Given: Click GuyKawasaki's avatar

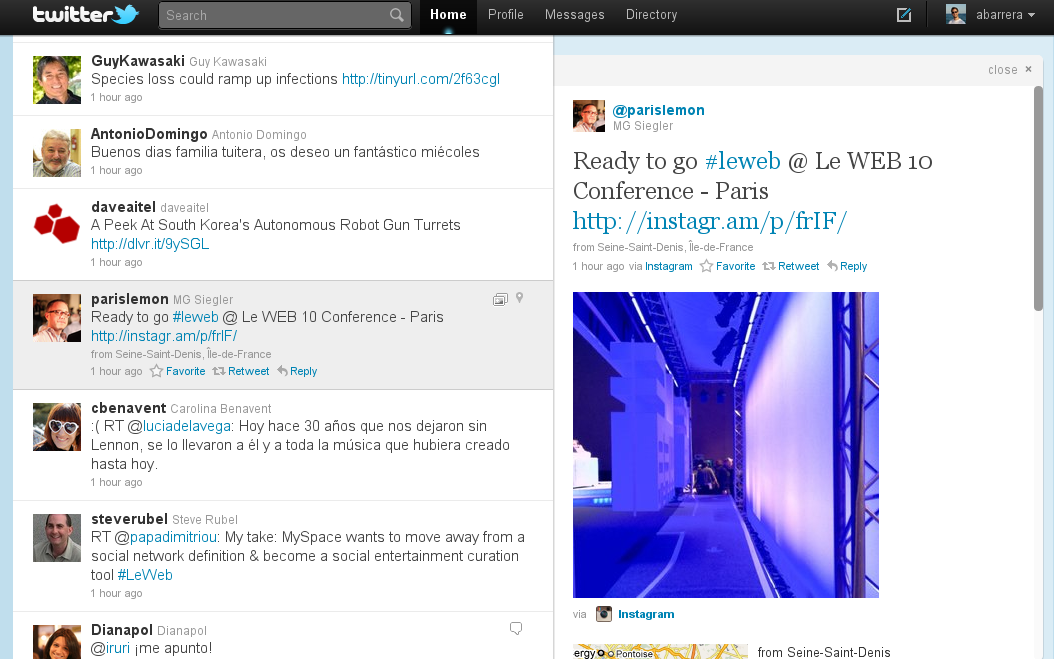Looking at the screenshot, I should 57,79.
